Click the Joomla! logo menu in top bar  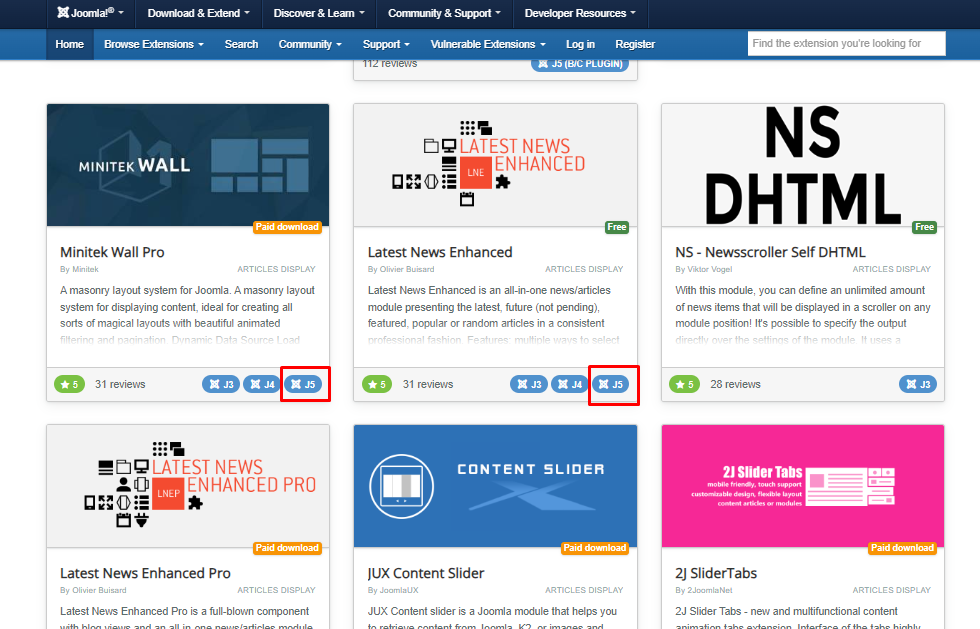[90, 13]
